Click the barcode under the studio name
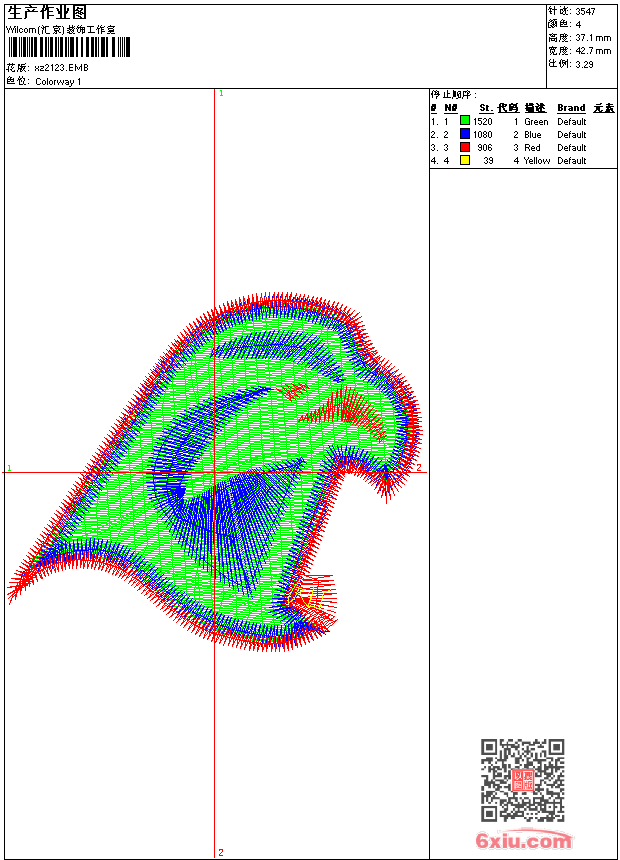 69,47
